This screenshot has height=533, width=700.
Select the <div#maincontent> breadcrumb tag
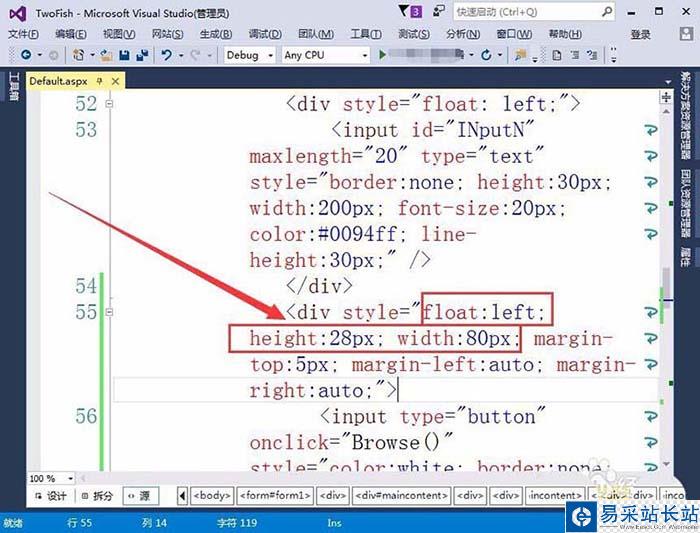pyautogui.click(x=401, y=496)
